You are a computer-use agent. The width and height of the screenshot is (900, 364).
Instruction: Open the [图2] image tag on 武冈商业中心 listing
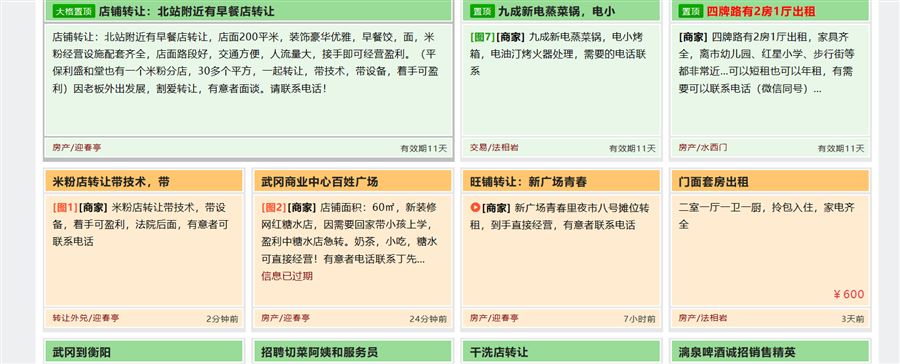click(x=273, y=207)
